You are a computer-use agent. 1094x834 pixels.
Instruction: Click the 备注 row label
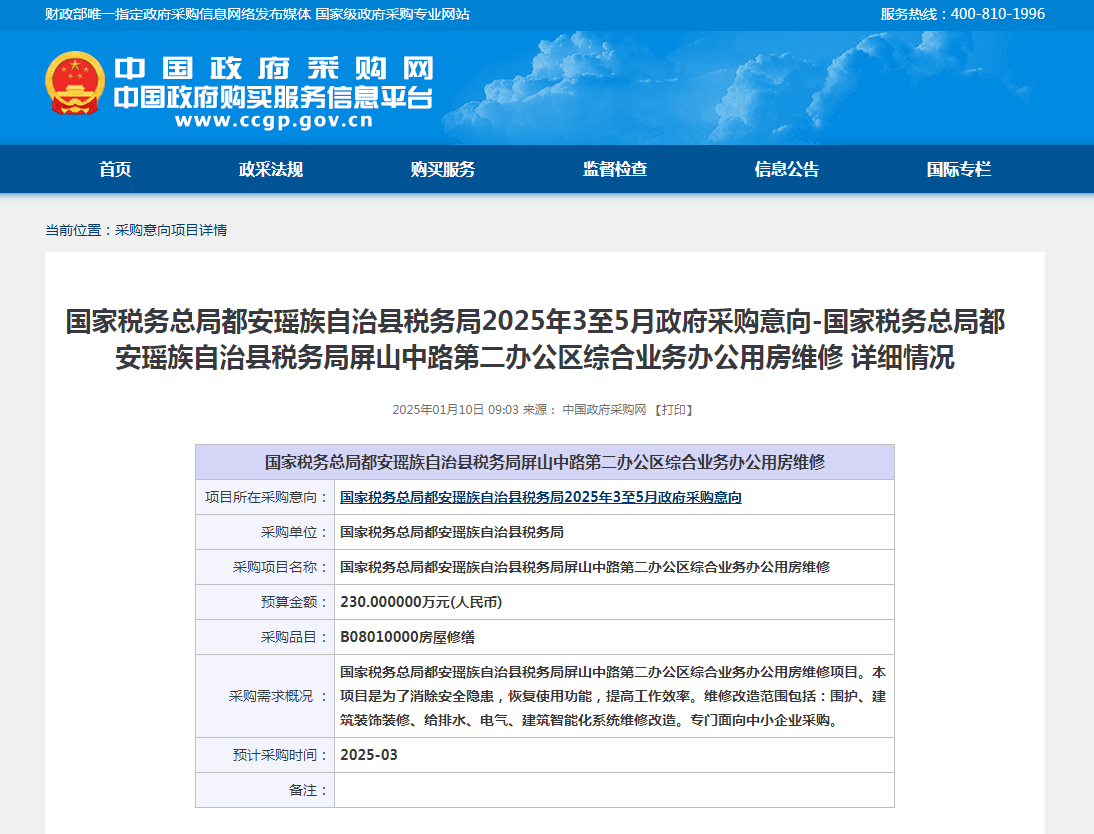pos(308,790)
